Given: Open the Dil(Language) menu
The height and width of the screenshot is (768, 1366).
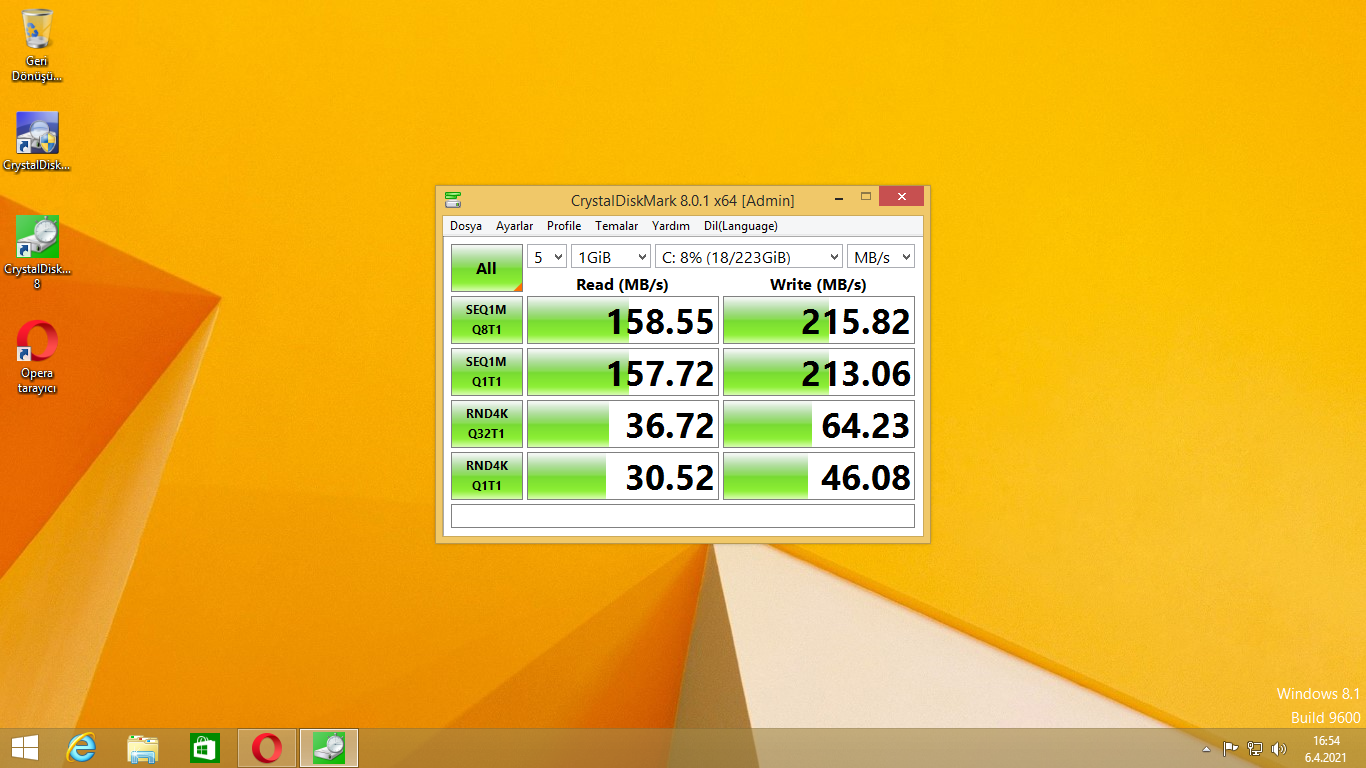Looking at the screenshot, I should (x=741, y=226).
